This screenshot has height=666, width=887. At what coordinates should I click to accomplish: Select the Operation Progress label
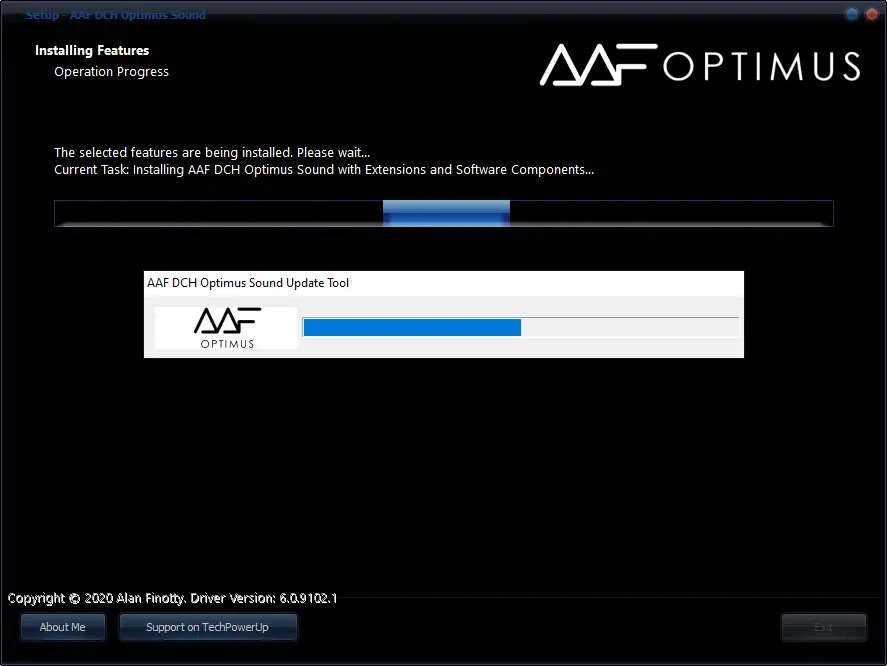(111, 71)
